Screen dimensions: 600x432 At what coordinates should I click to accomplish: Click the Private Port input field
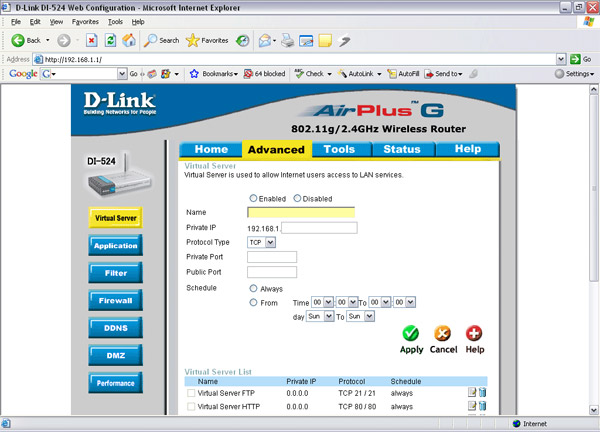271,257
